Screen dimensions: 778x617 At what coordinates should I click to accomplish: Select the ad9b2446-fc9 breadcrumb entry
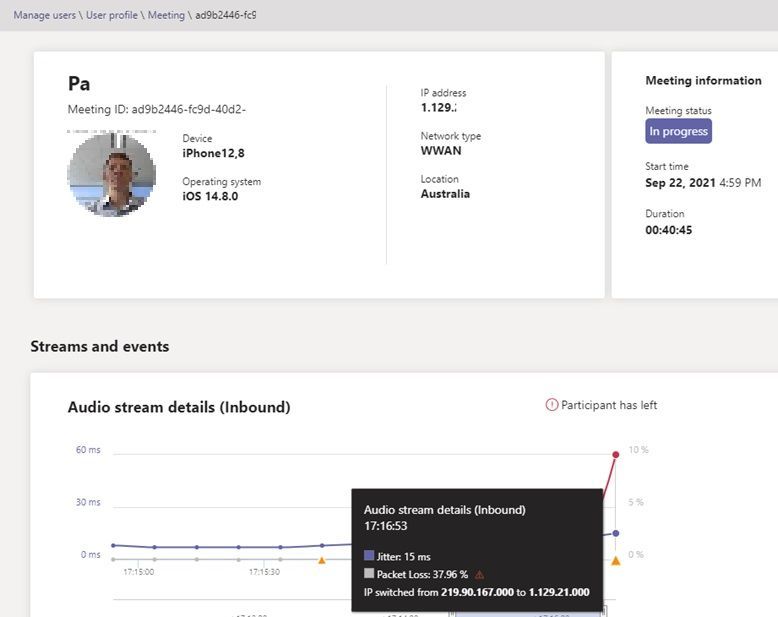click(226, 15)
